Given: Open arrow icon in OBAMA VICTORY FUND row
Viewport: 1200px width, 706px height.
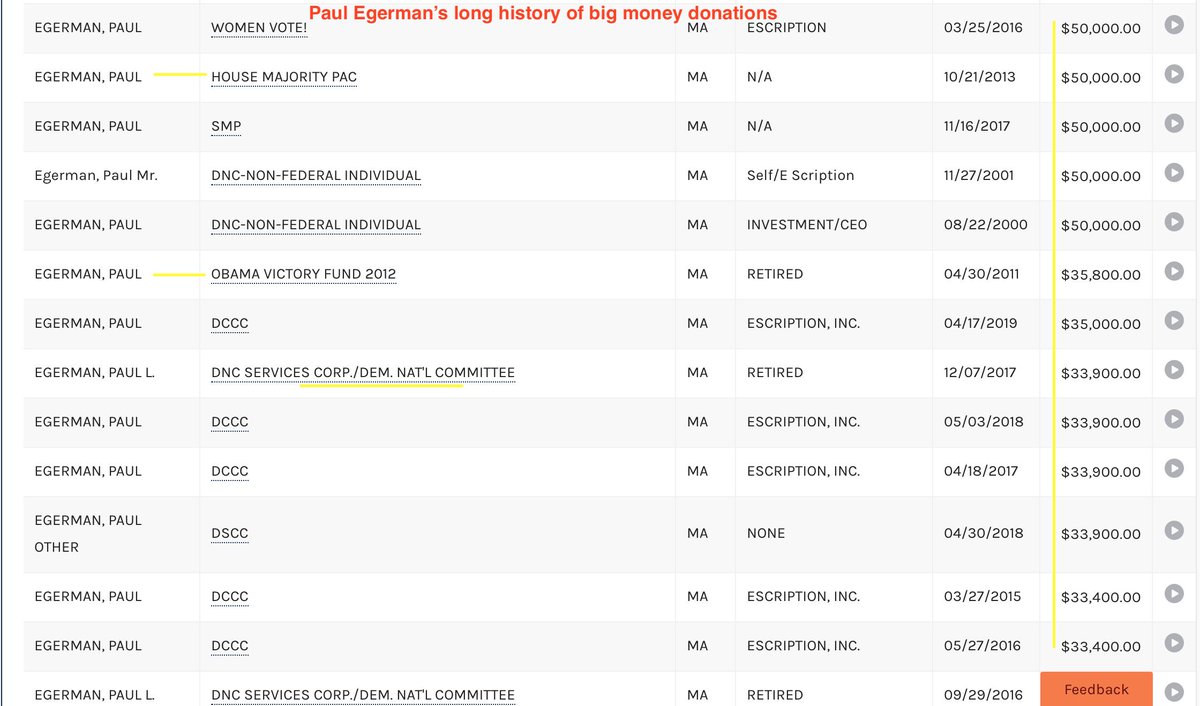Looking at the screenshot, I should pyautogui.click(x=1174, y=272).
